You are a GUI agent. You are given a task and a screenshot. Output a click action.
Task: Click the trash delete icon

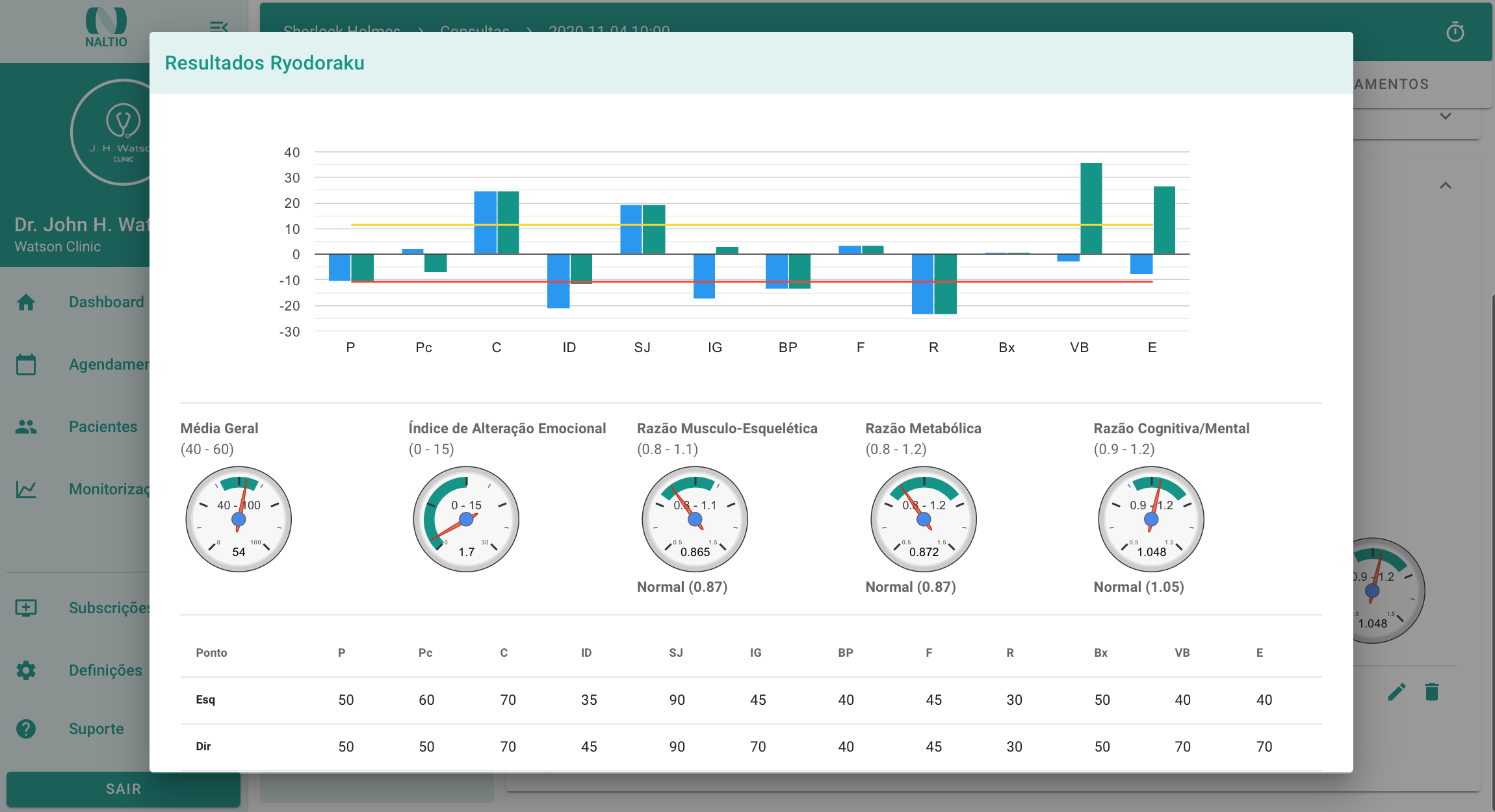tap(1432, 692)
